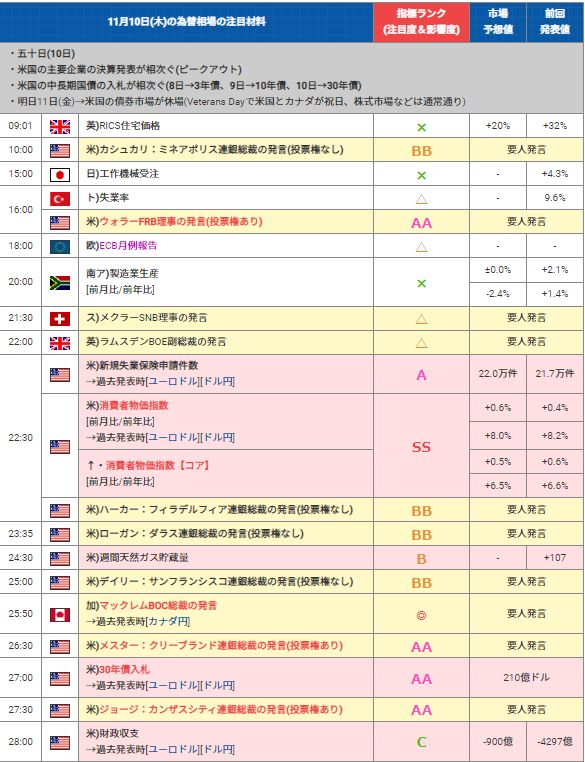
Task: Click the AA rank for ジョージ発言
Action: coord(421,710)
